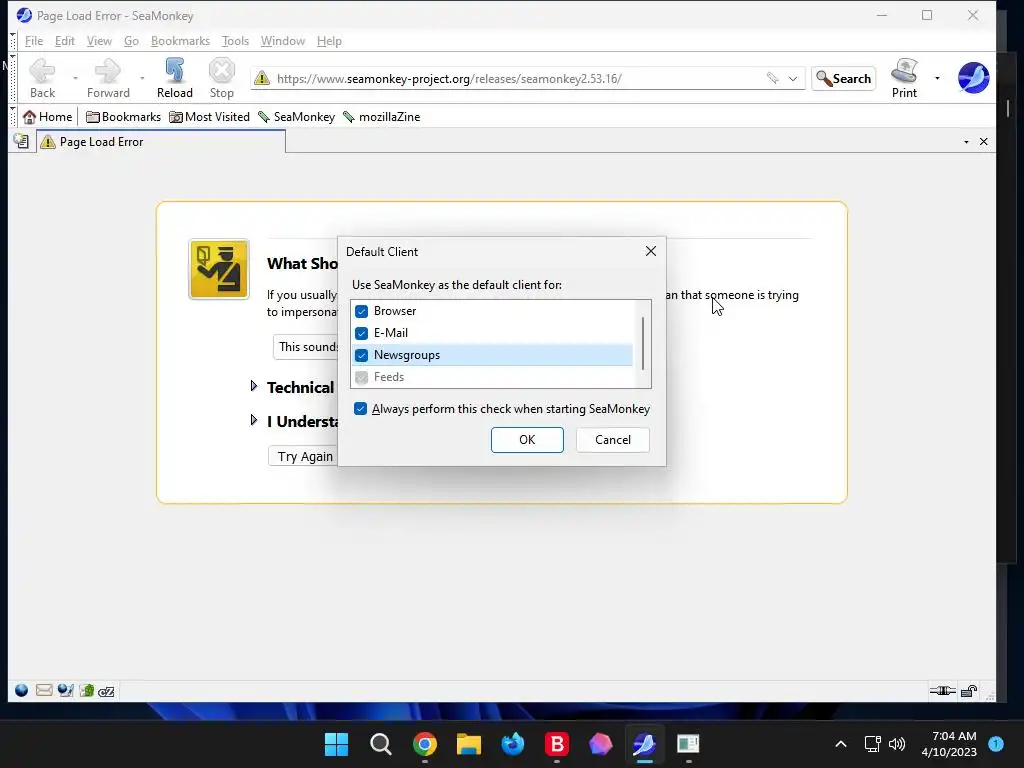The image size is (1024, 768).
Task: Toggle the Newsgroups checkbox
Action: pos(361,355)
